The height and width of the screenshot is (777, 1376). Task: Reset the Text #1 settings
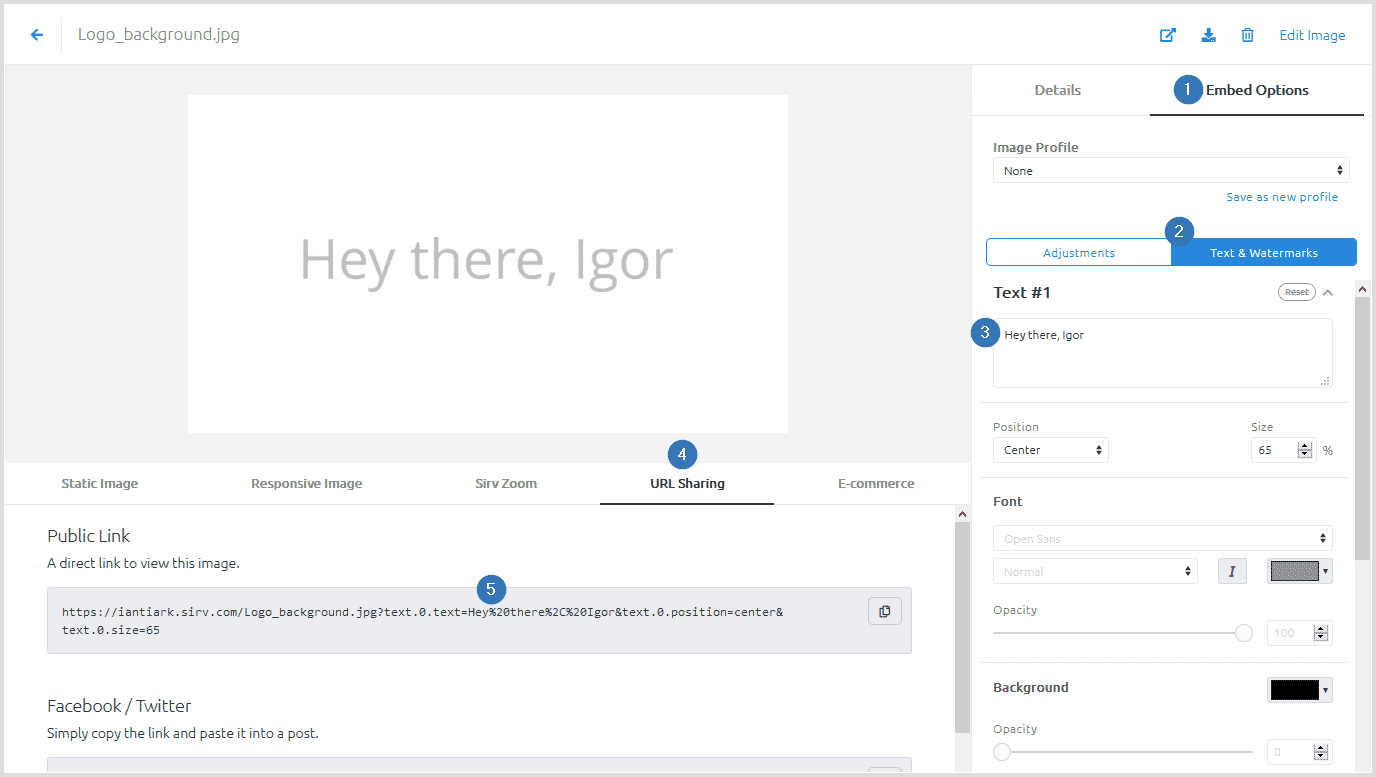coord(1296,292)
